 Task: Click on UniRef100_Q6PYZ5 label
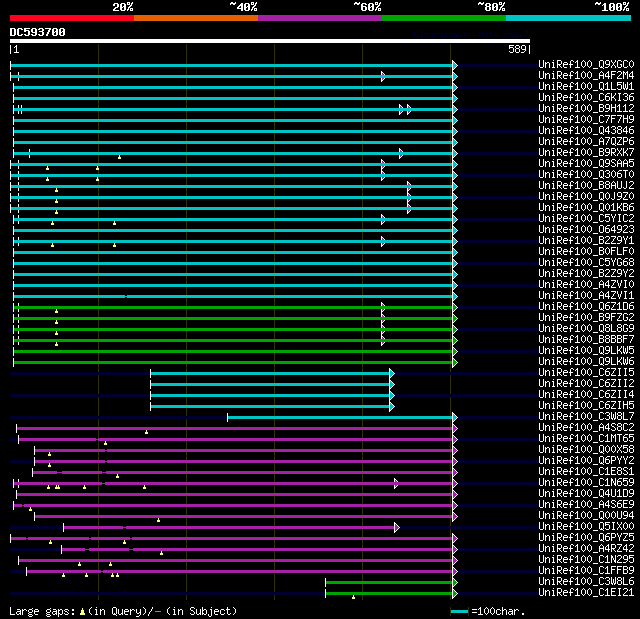coord(586,538)
